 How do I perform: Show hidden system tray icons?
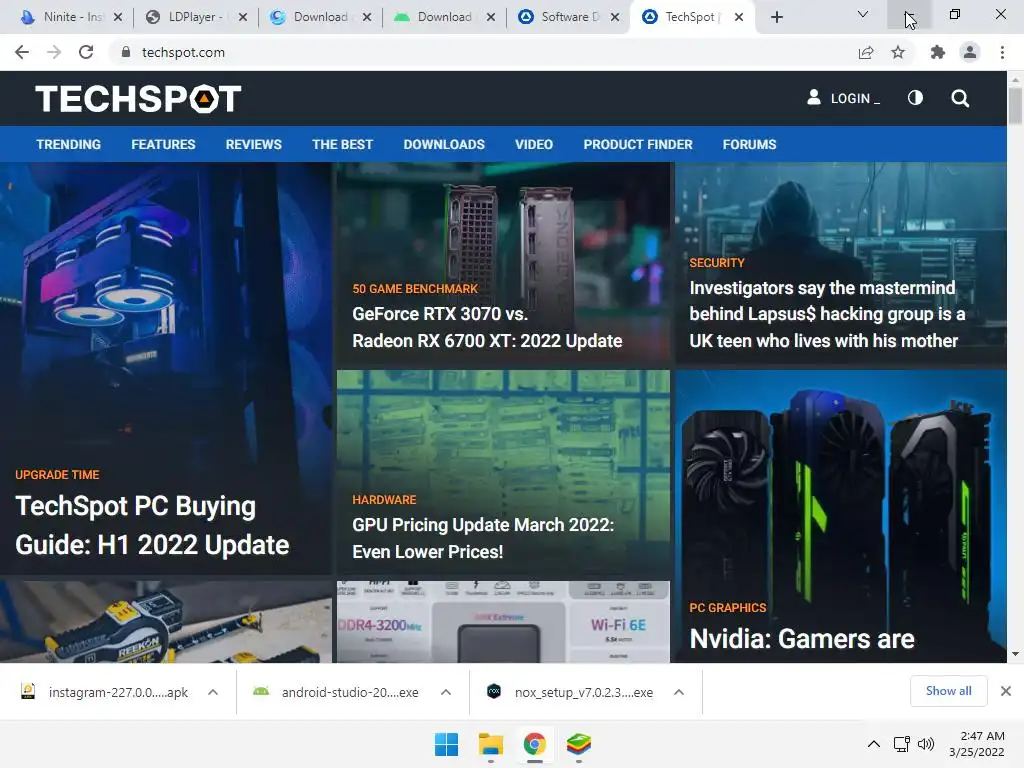[873, 744]
